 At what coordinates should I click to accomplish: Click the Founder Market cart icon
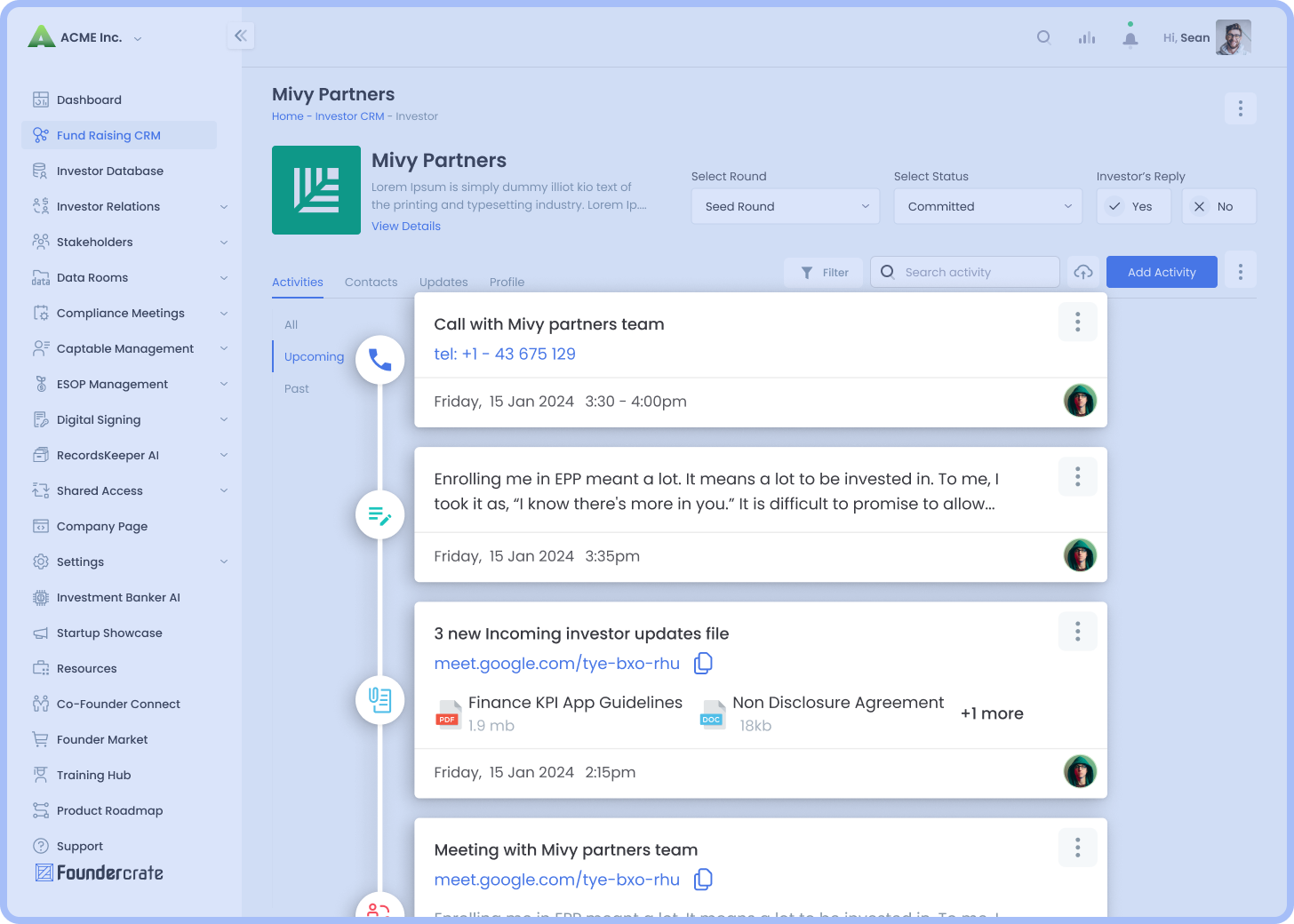[41, 739]
